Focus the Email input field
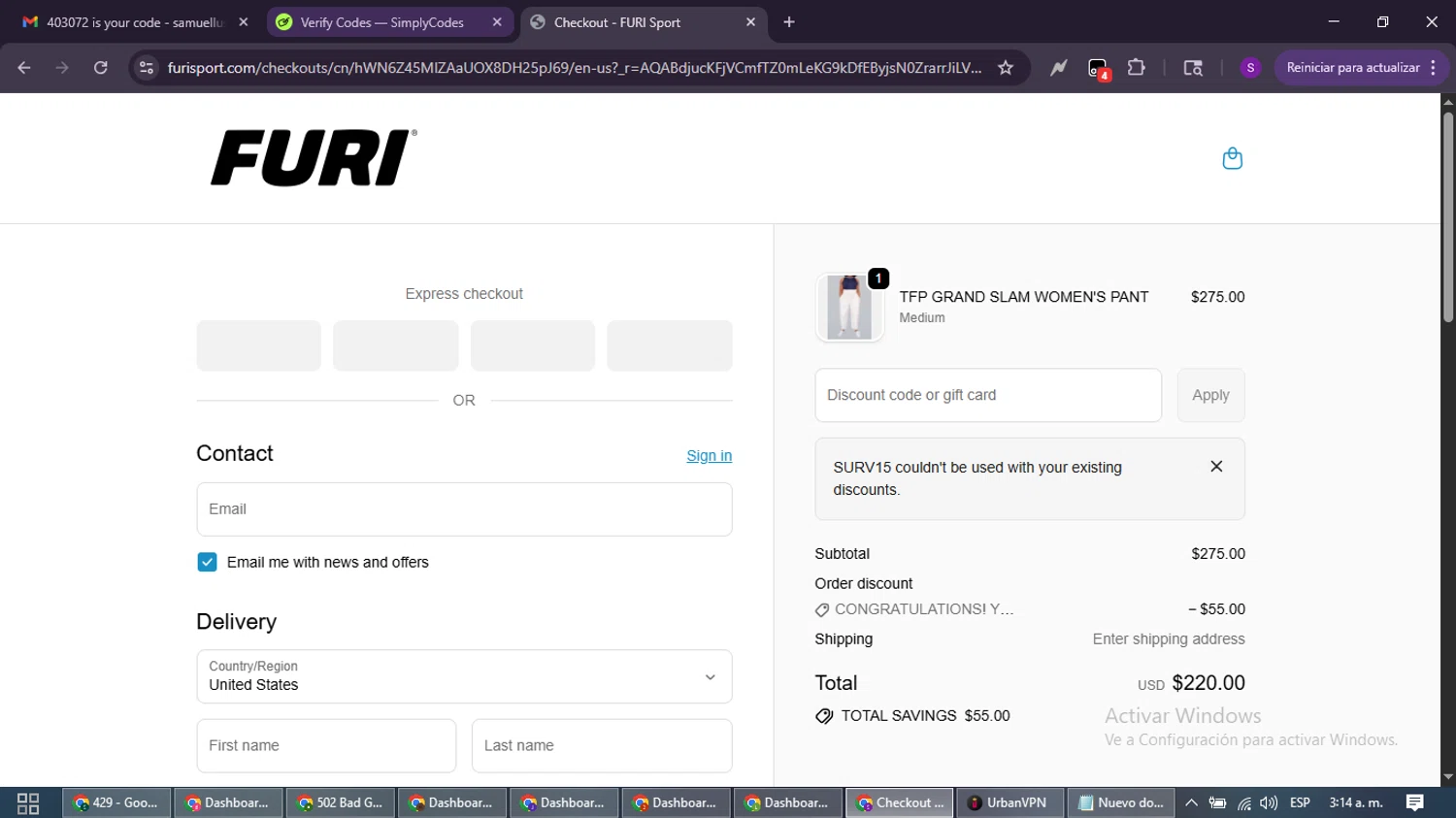Image resolution: width=1456 pixels, height=818 pixels. tap(464, 509)
